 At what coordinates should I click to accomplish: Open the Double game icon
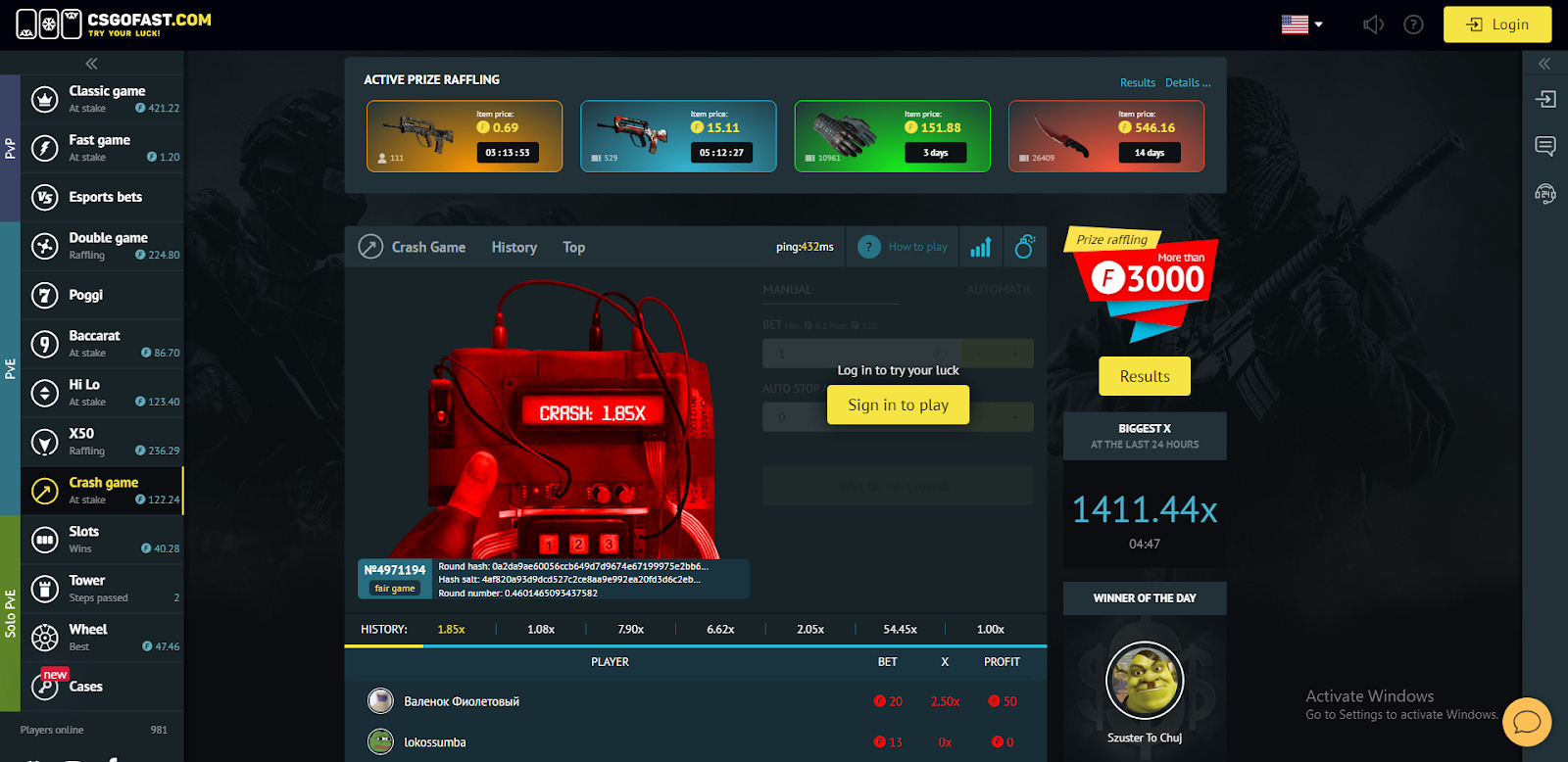pyautogui.click(x=44, y=246)
